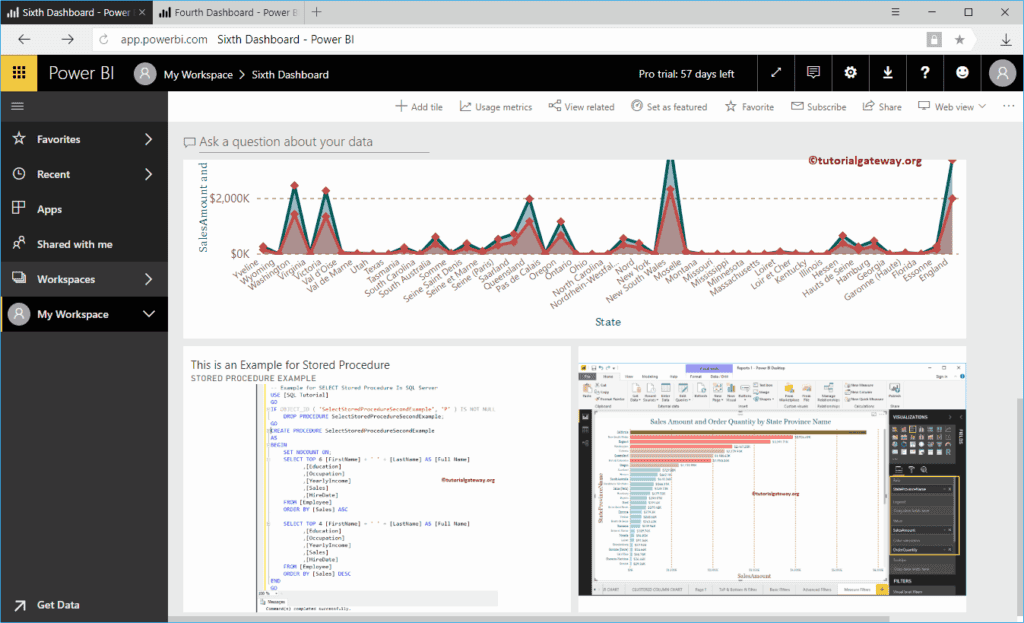Reload the page with refresh icon
The height and width of the screenshot is (623, 1024).
pos(104,40)
